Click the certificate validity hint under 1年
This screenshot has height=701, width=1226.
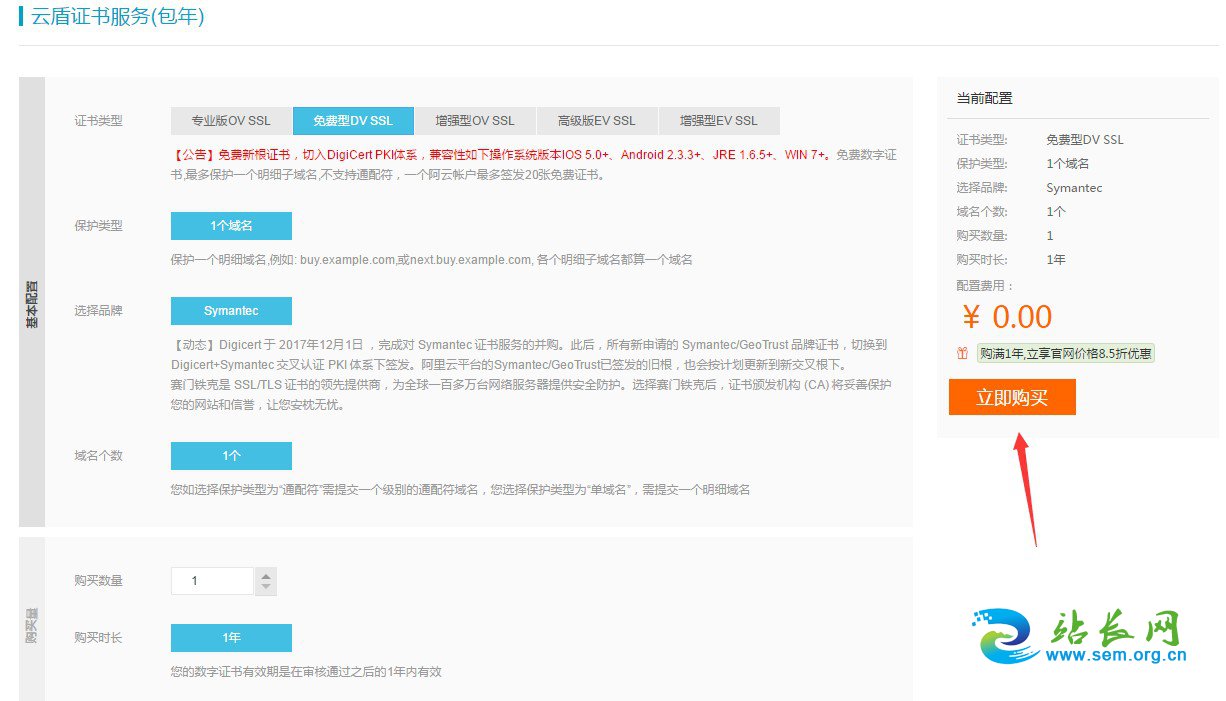(x=306, y=672)
